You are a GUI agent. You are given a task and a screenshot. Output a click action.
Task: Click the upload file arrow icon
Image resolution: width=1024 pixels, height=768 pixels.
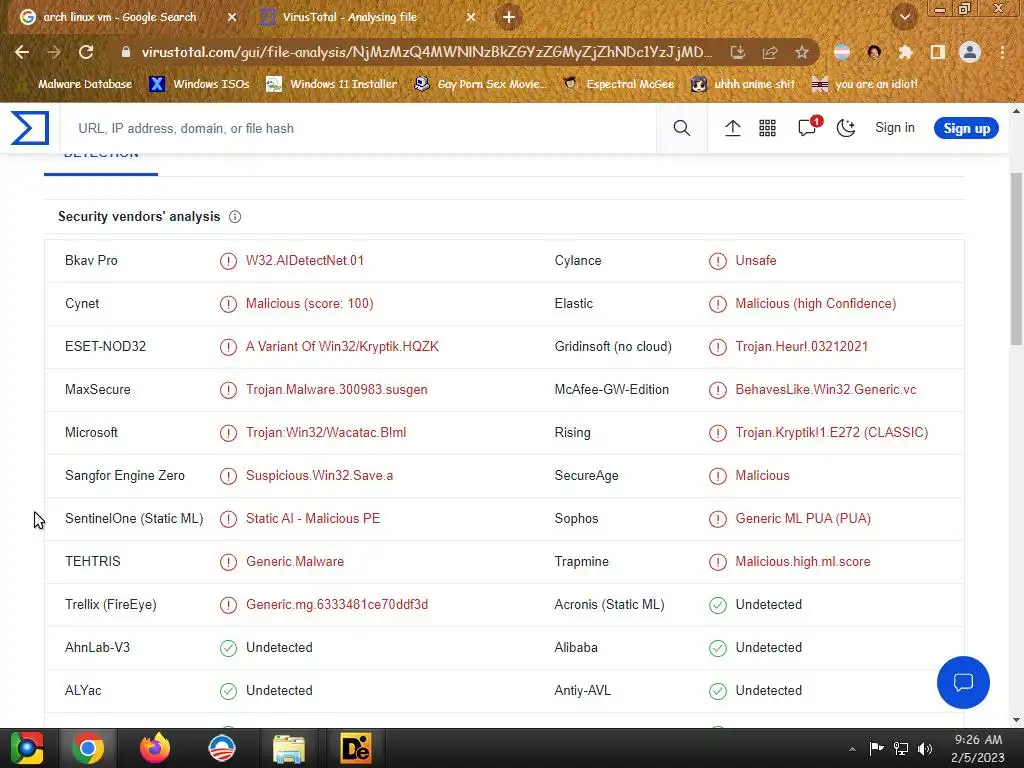[733, 128]
